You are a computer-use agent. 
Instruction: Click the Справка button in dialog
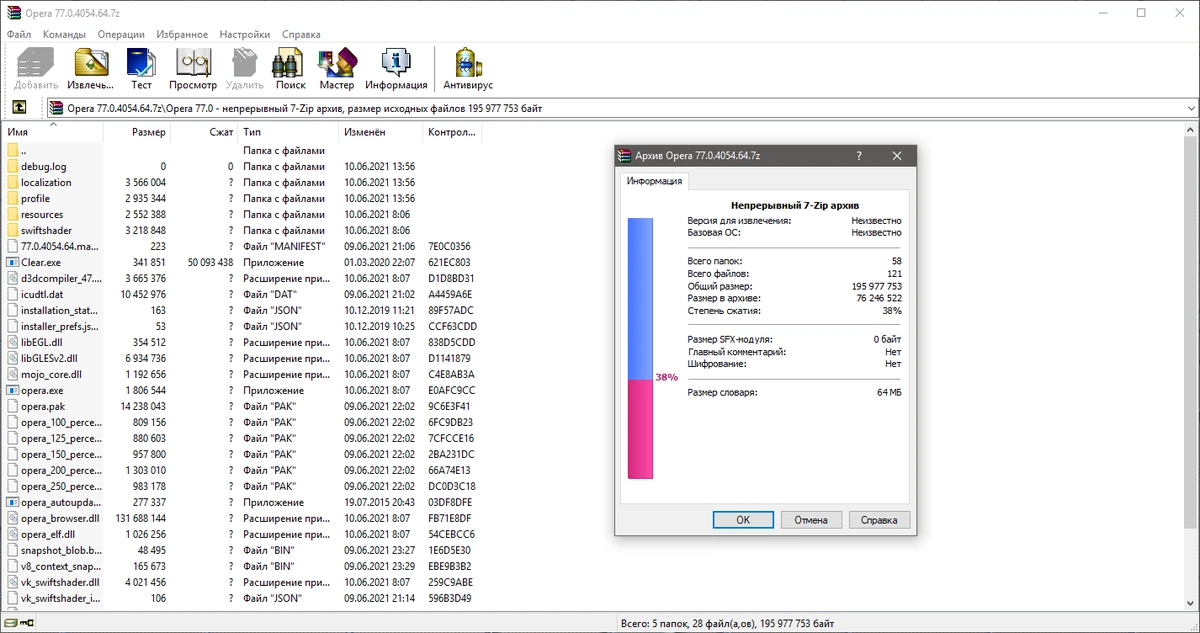point(879,520)
